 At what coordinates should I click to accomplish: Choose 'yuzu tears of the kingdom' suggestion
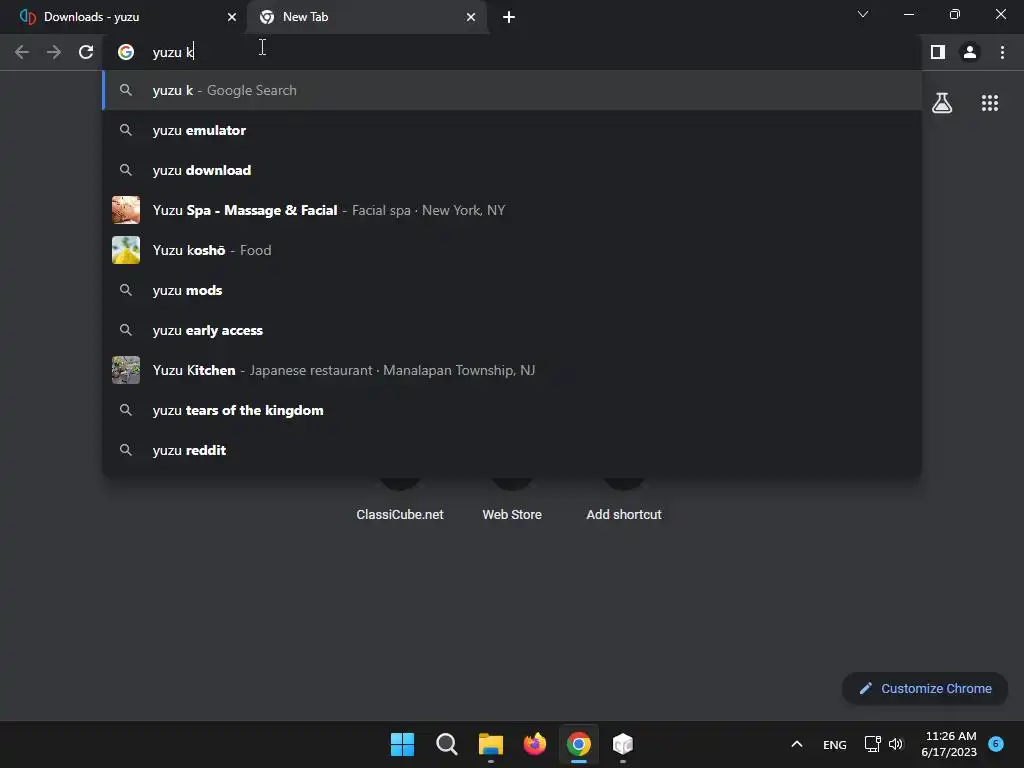(x=512, y=410)
